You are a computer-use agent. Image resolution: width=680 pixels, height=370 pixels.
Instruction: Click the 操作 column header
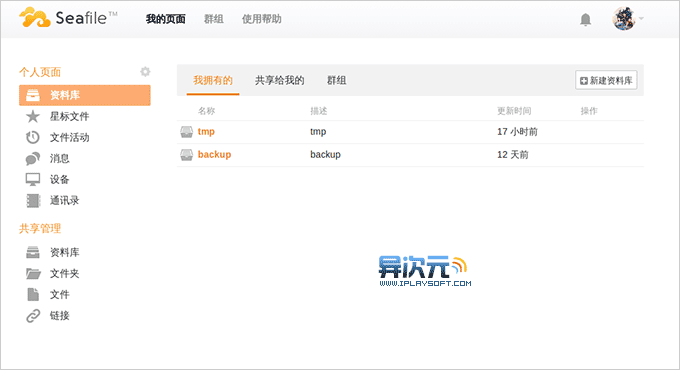[x=589, y=111]
